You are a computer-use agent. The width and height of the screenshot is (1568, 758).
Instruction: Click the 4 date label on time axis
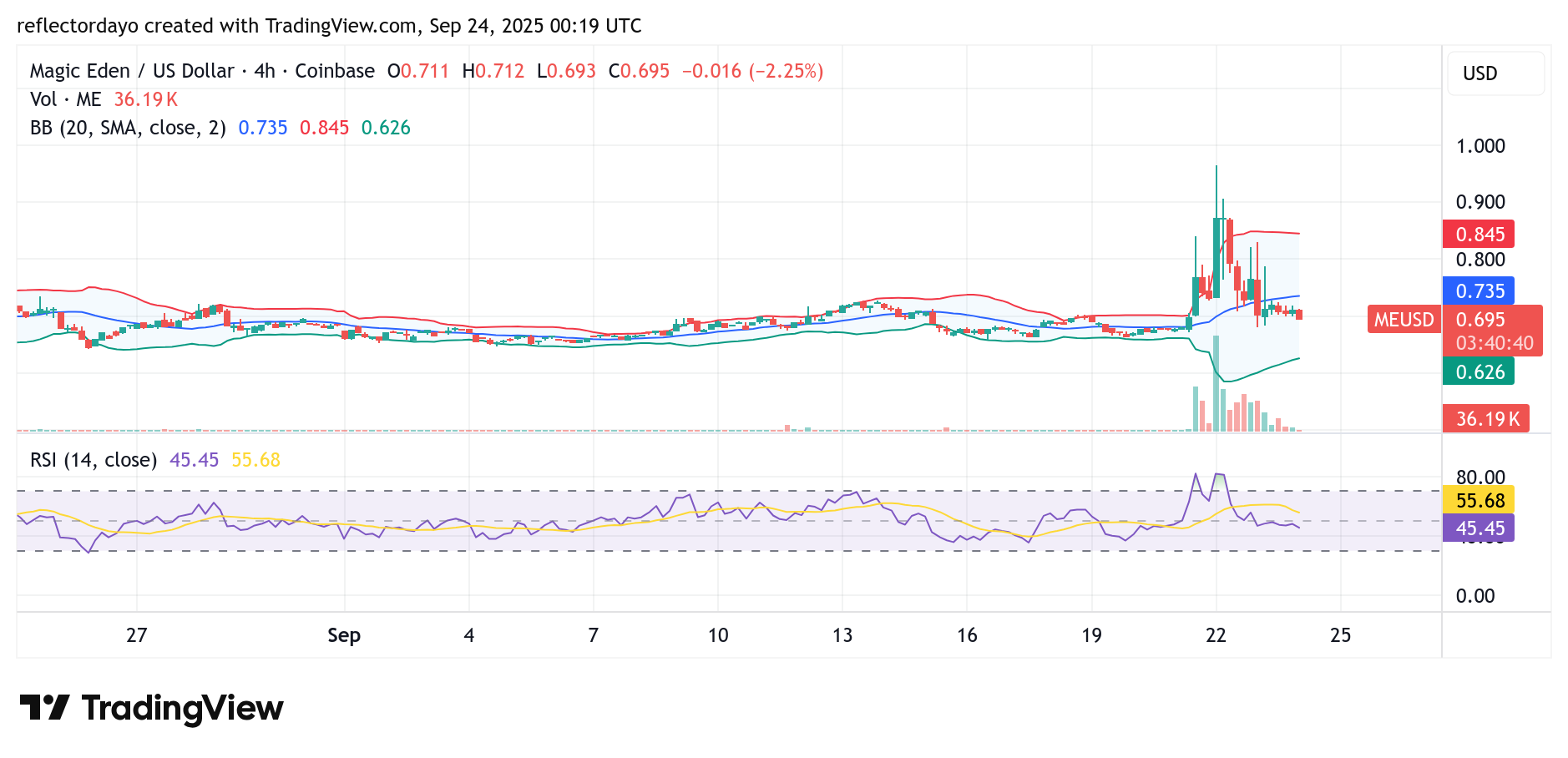coord(469,635)
